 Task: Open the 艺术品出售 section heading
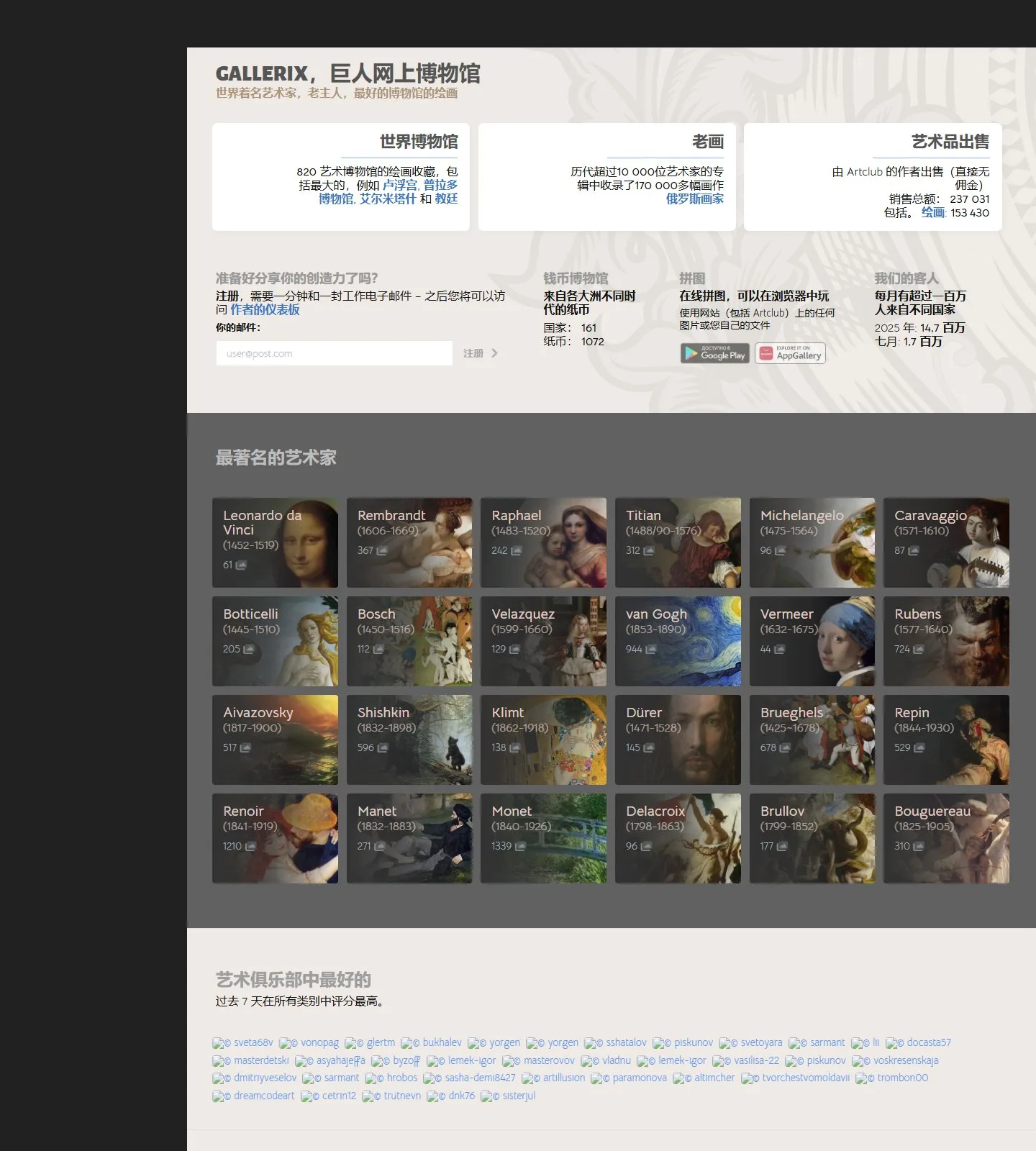950,142
